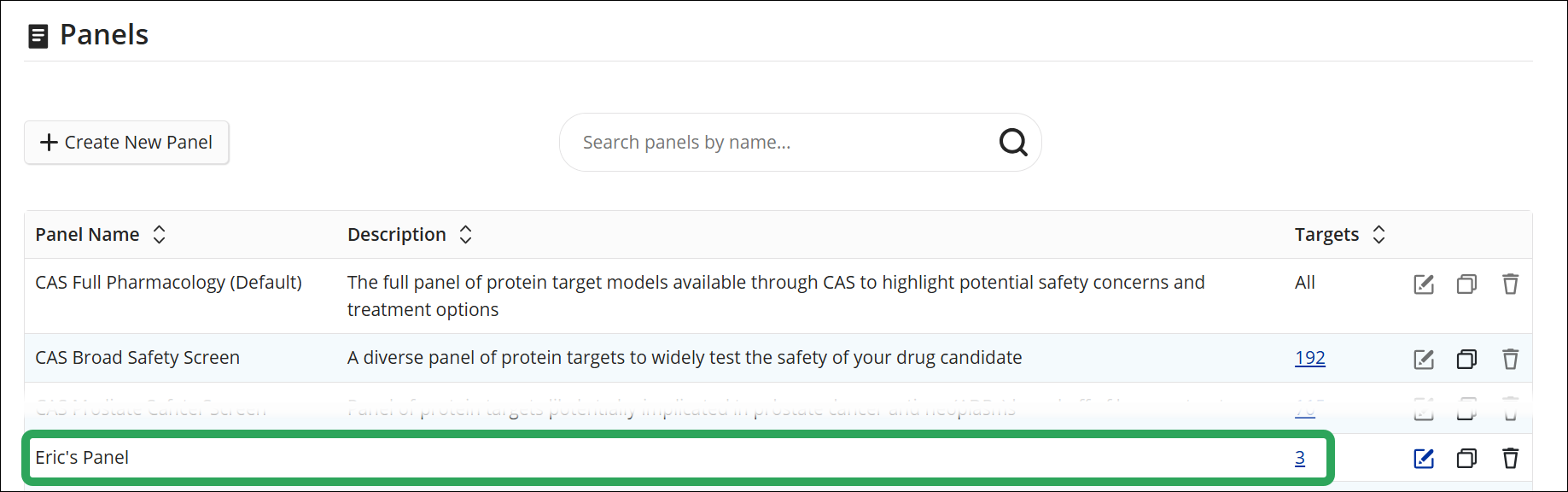Image resolution: width=1568 pixels, height=492 pixels.
Task: Sort the table by Description
Action: click(x=466, y=234)
